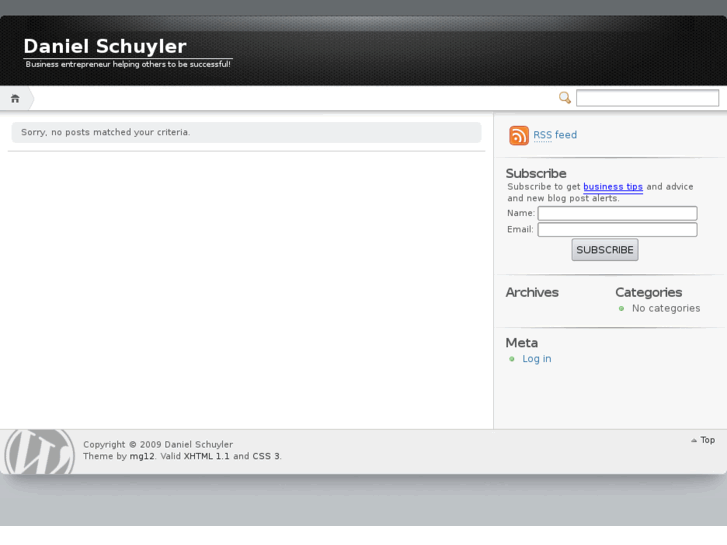Follow the business tips link
Screen dimensions: 727x545
click(x=612, y=186)
